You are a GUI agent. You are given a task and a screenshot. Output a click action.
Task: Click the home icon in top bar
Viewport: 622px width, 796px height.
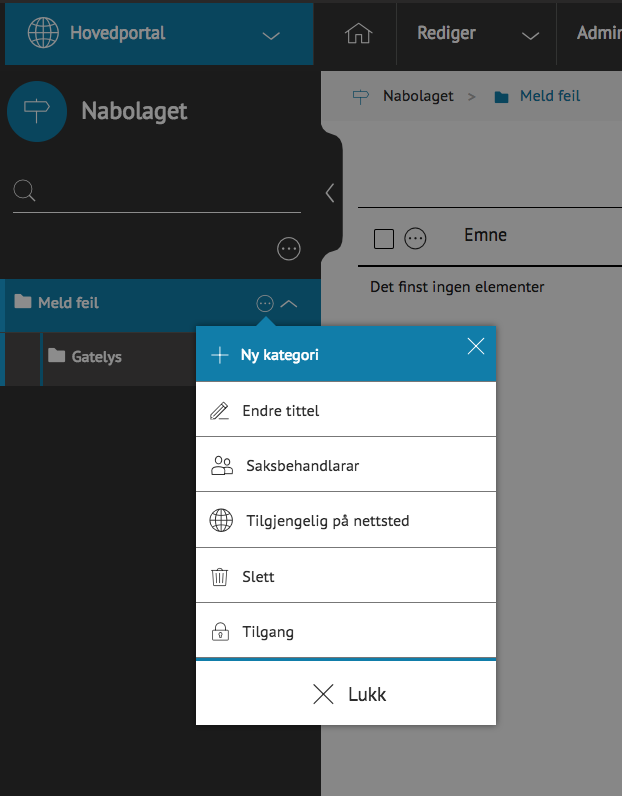click(x=358, y=34)
